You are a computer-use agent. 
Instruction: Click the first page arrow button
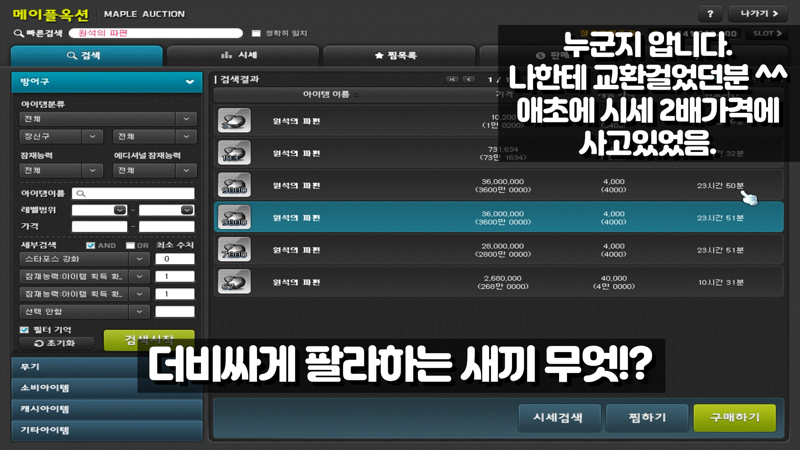[x=452, y=80]
